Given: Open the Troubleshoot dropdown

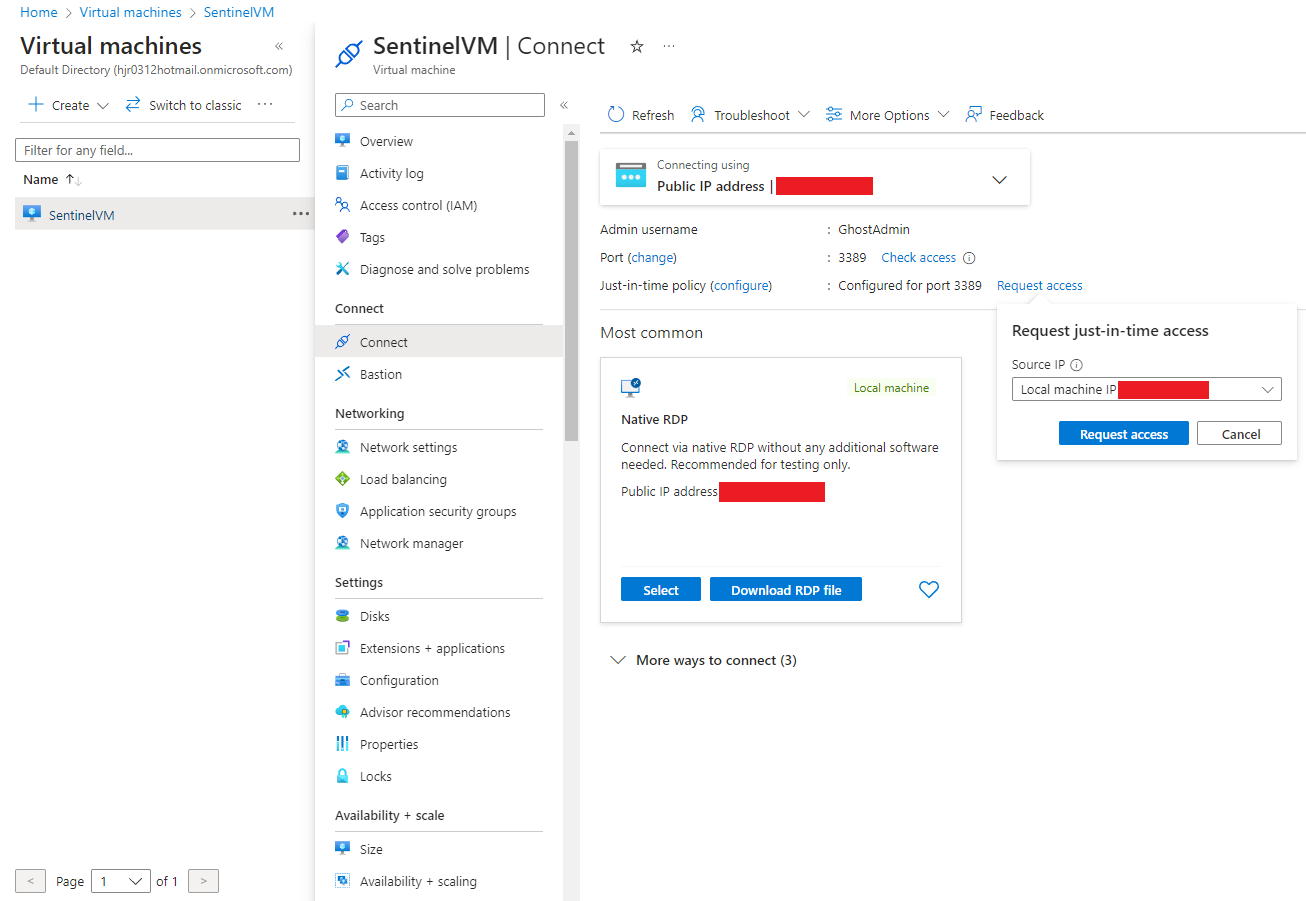Looking at the screenshot, I should (750, 115).
